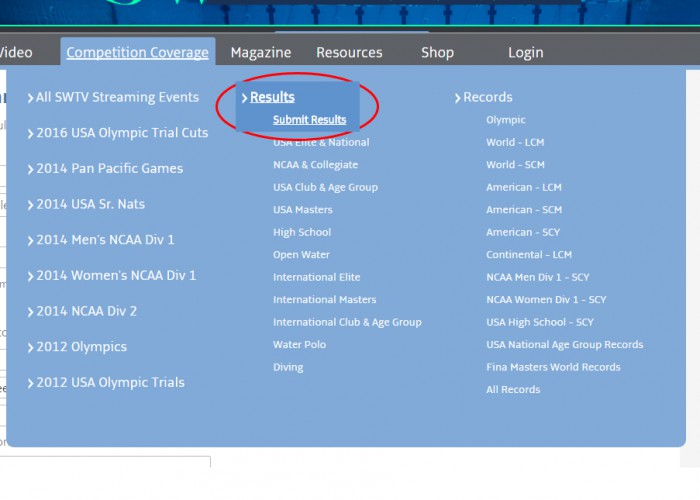Image resolution: width=700 pixels, height=500 pixels.
Task: Open the Submit Results link
Action: [309, 120]
